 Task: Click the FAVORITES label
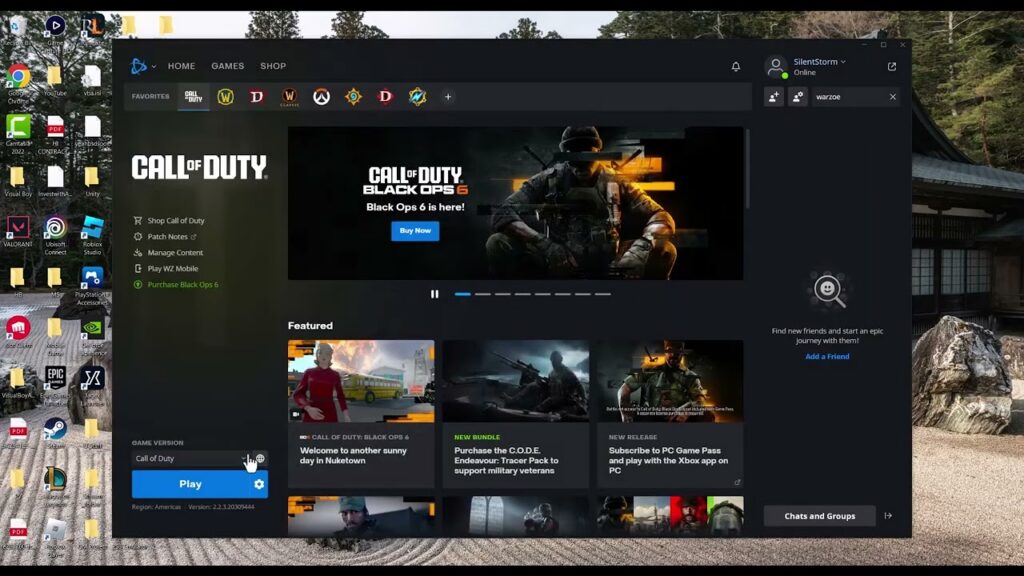pos(150,97)
